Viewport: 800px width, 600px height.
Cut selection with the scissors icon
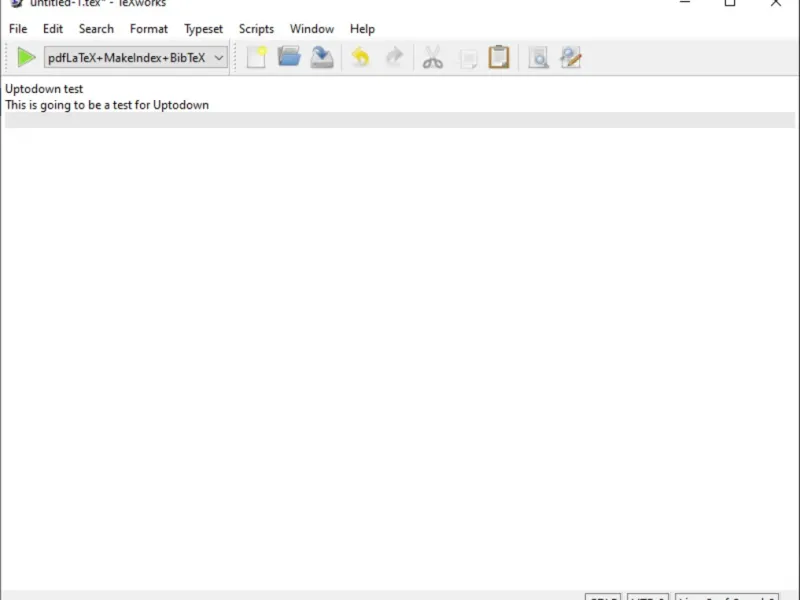click(433, 57)
